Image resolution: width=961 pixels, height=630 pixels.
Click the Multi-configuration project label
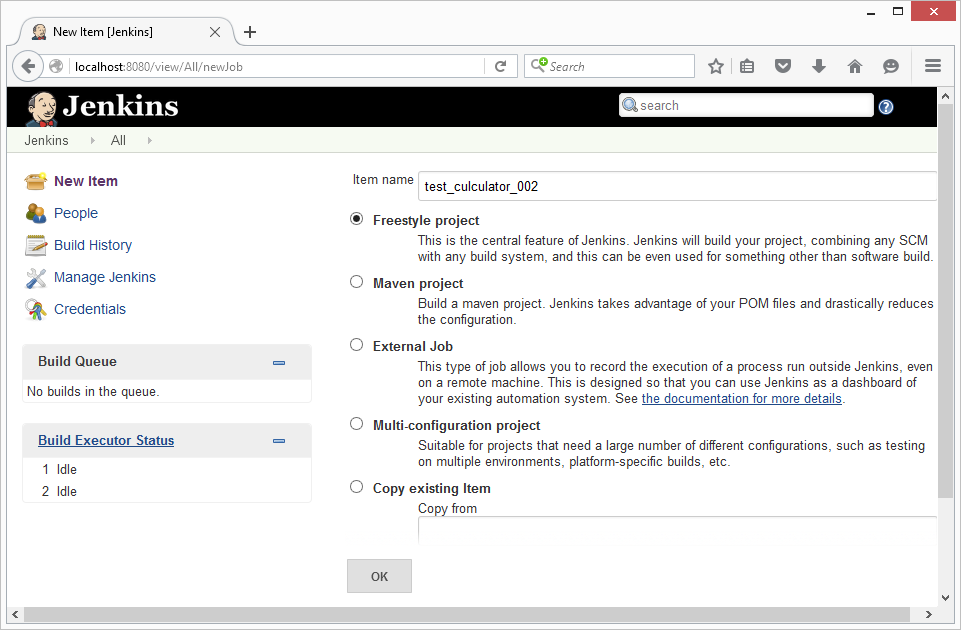(x=457, y=425)
